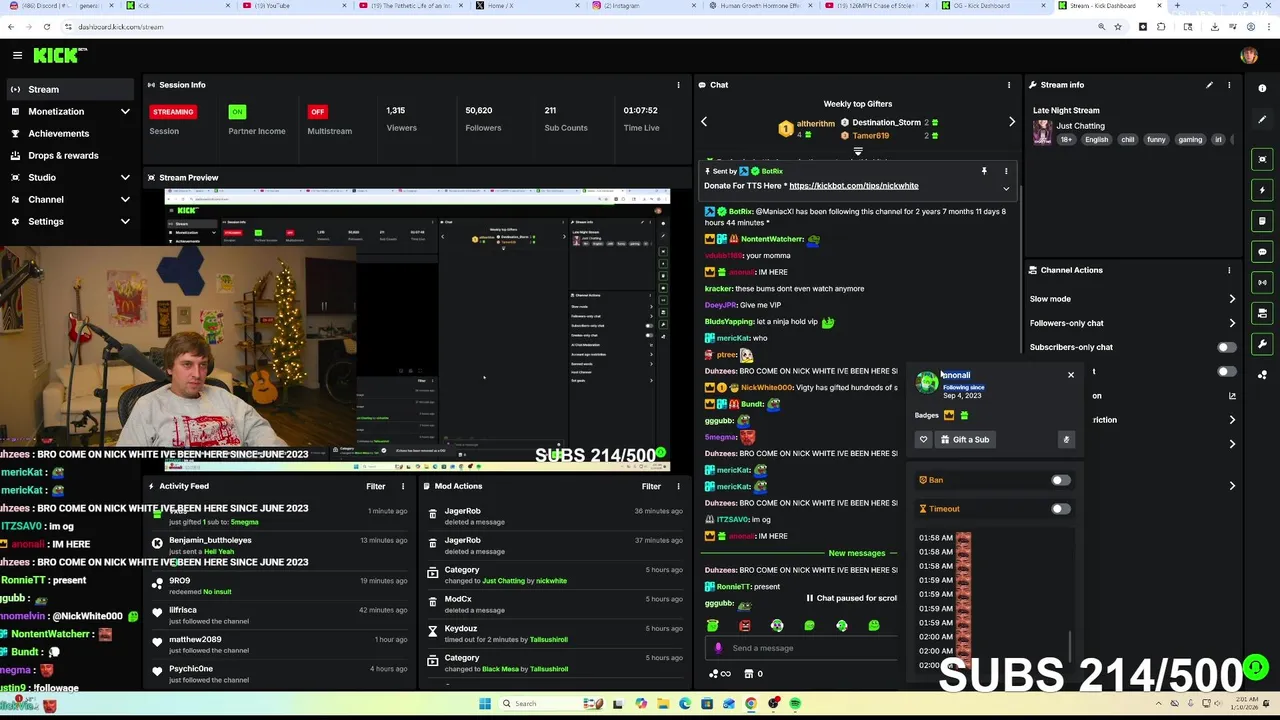Open the kickbot.com tips link
The width and height of the screenshot is (1280, 720).
coord(853,186)
